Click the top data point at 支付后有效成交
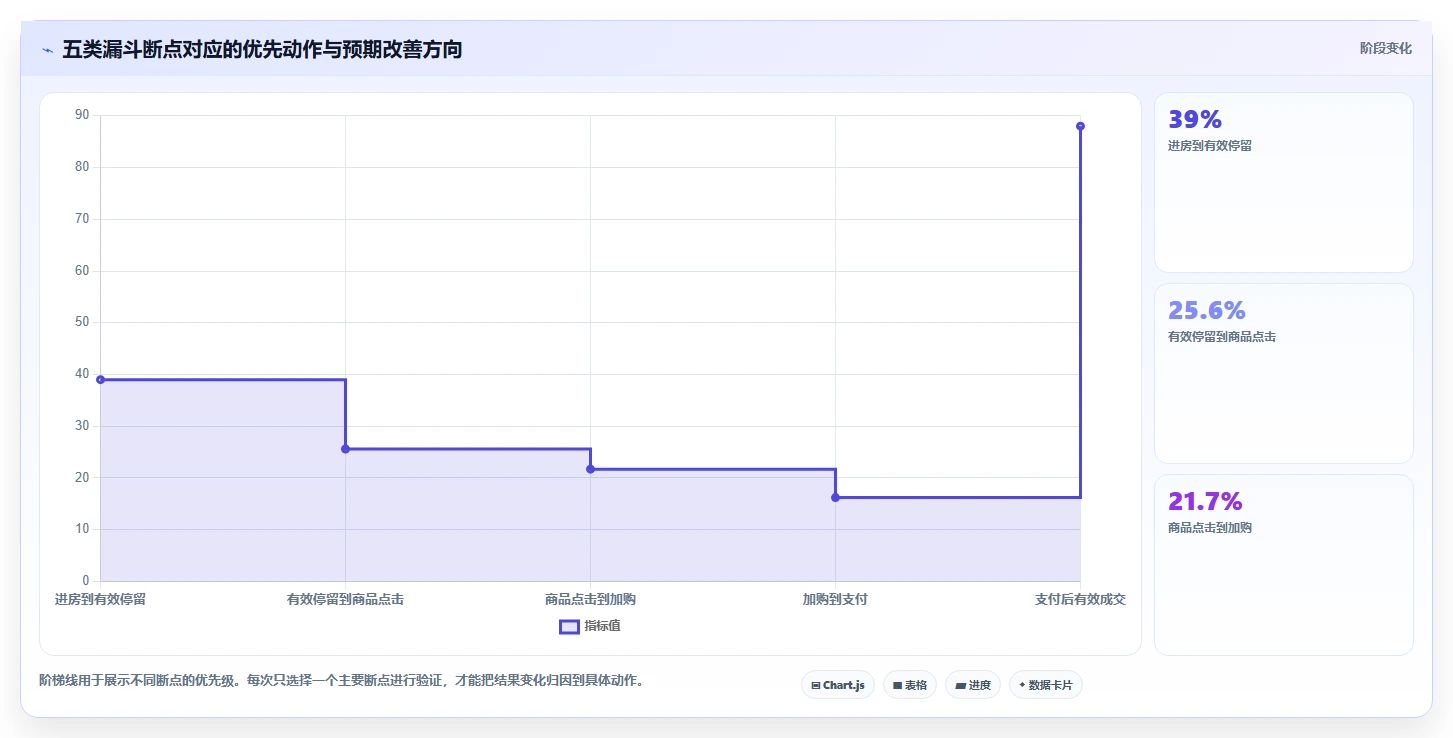 coord(1080,126)
